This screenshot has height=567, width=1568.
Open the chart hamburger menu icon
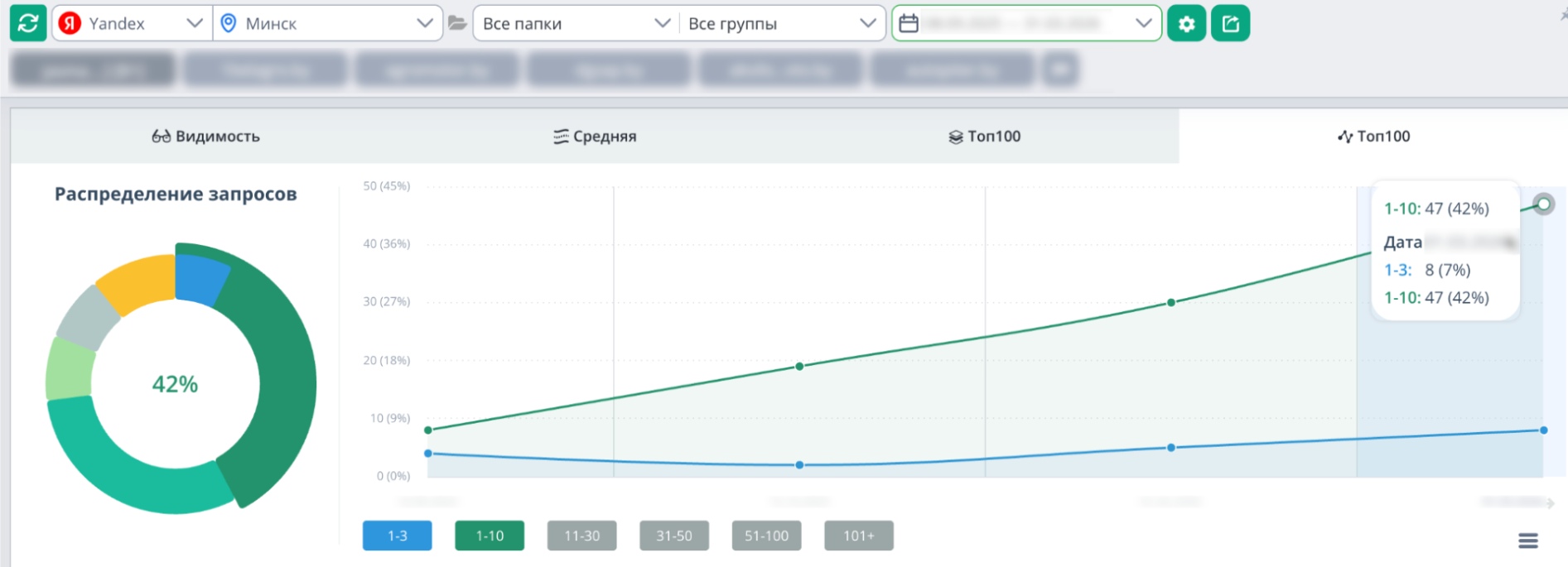tap(1527, 541)
